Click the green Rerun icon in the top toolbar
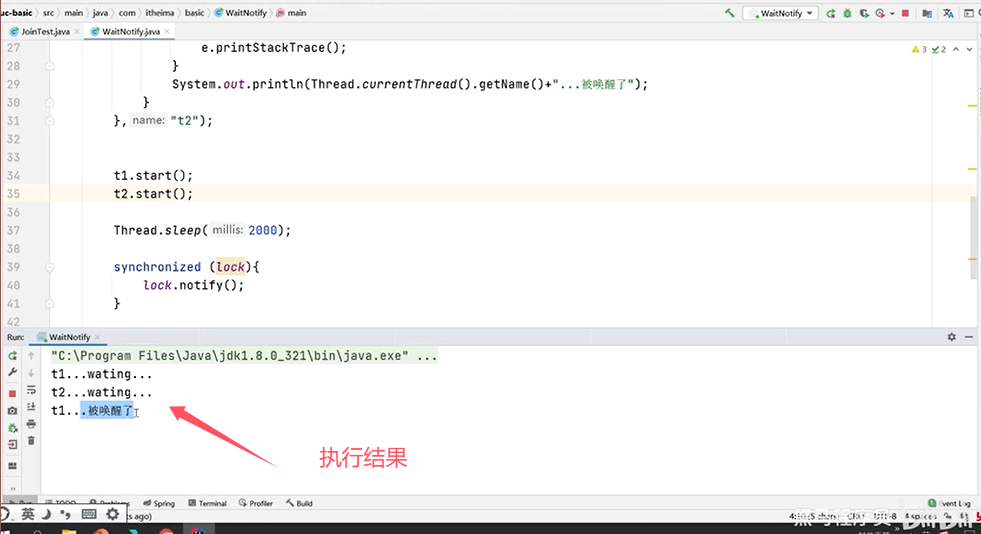The image size is (981, 534). [830, 13]
